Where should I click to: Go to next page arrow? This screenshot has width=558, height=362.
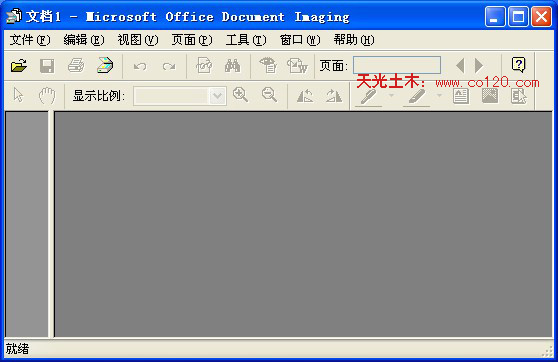479,66
